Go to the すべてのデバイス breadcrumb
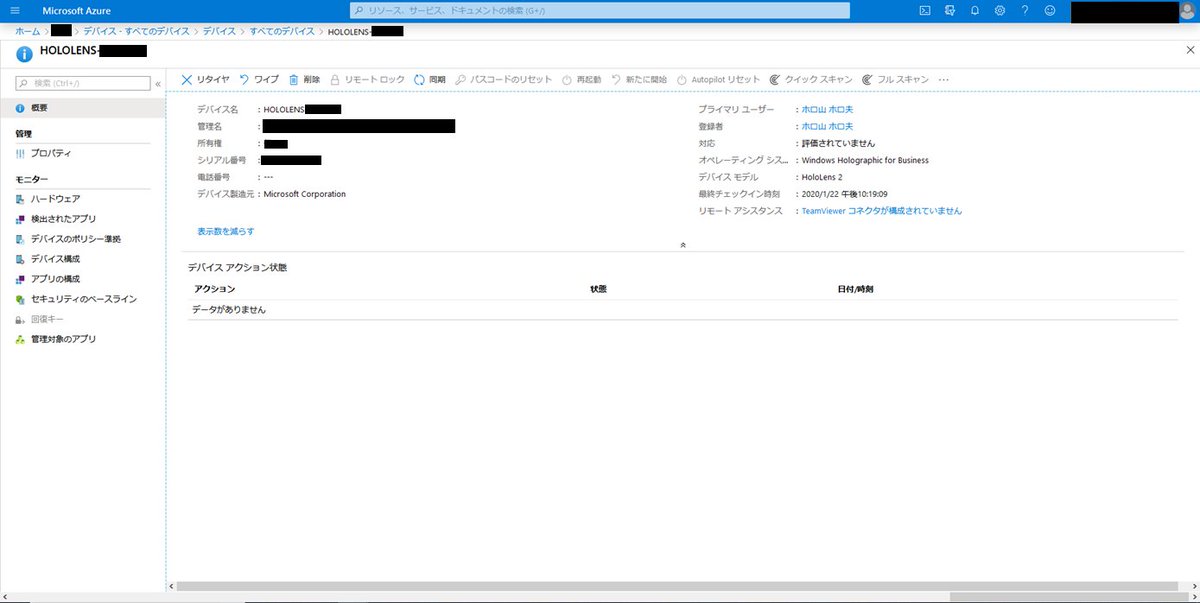The height and width of the screenshot is (603, 1200). tap(282, 32)
